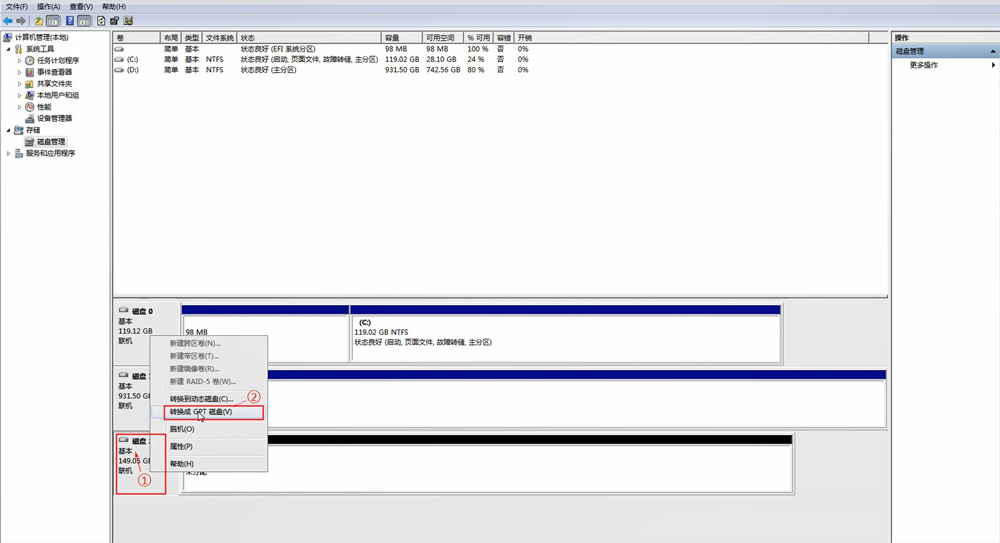Open the 查看(V) menu
The height and width of the screenshot is (543, 1000).
(81, 6)
